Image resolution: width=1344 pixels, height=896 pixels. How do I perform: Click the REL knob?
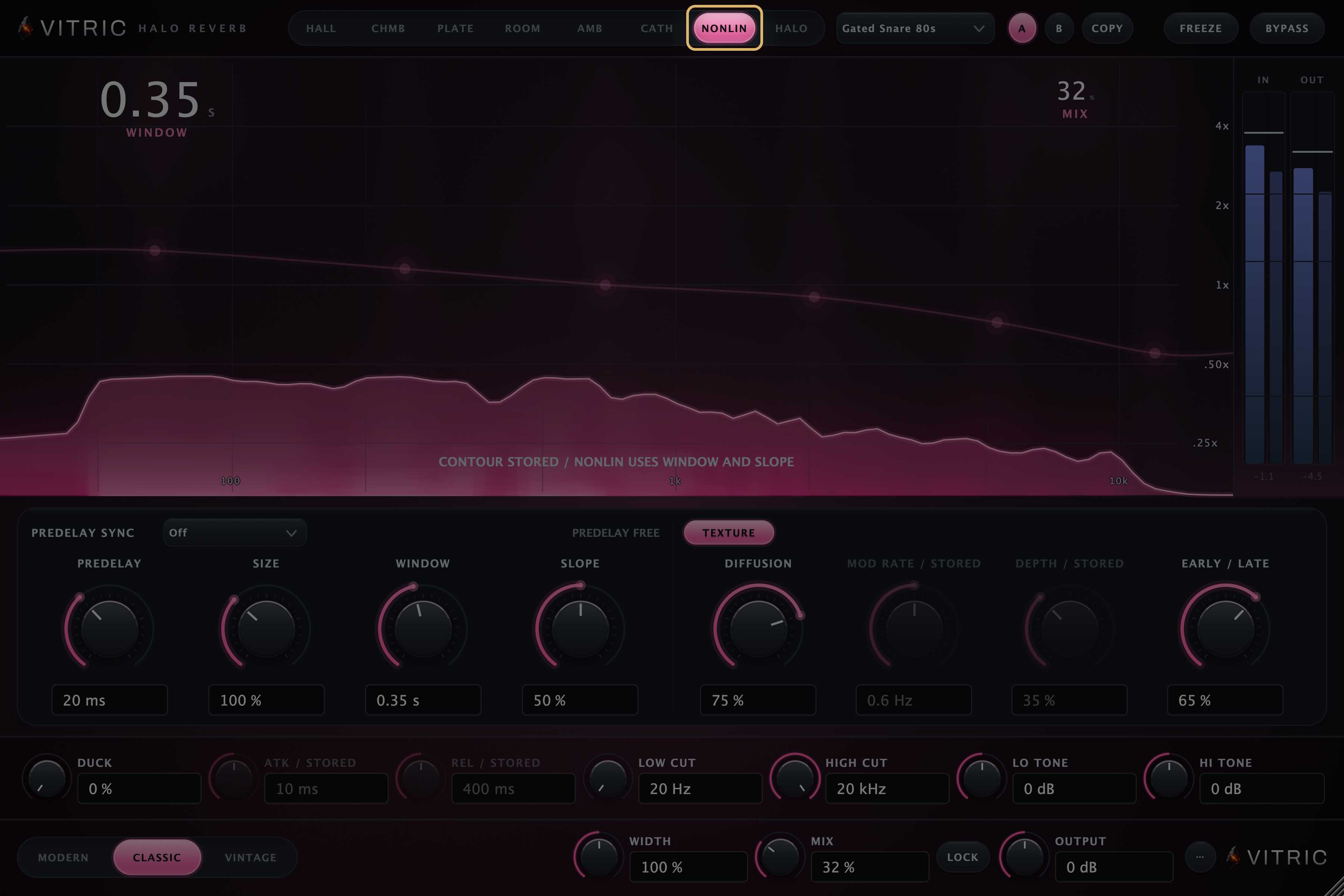[x=421, y=778]
